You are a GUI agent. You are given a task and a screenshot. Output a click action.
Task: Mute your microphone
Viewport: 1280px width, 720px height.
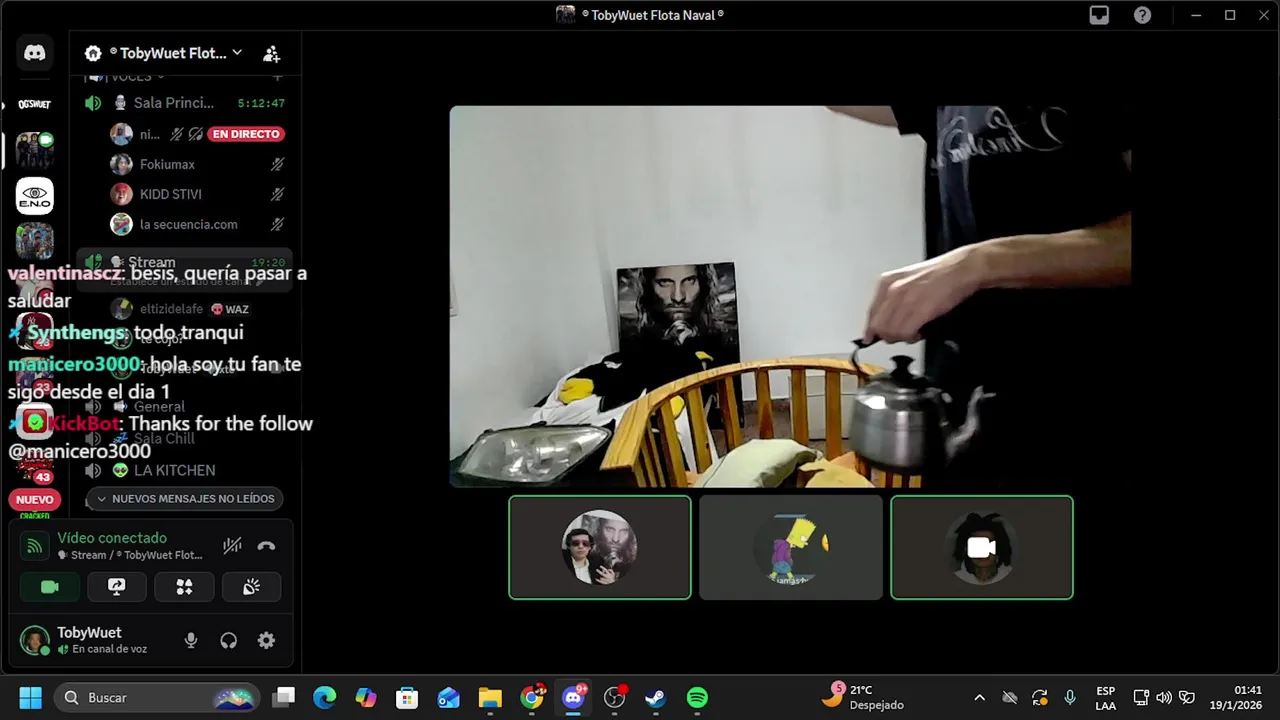[x=191, y=641]
